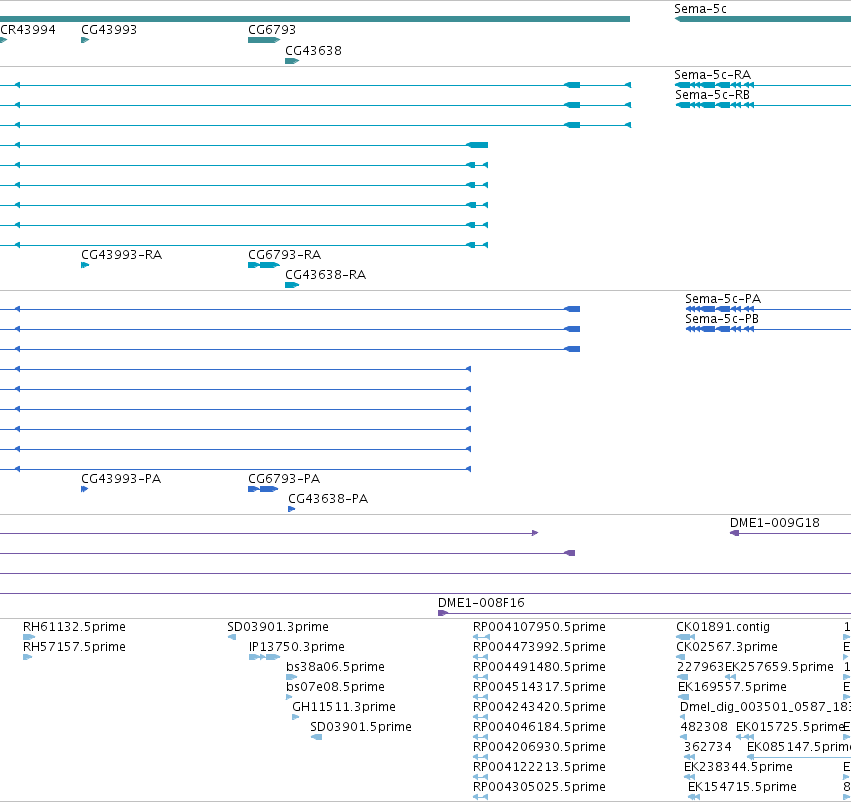Select the CR43994 gene label

(x=28, y=30)
